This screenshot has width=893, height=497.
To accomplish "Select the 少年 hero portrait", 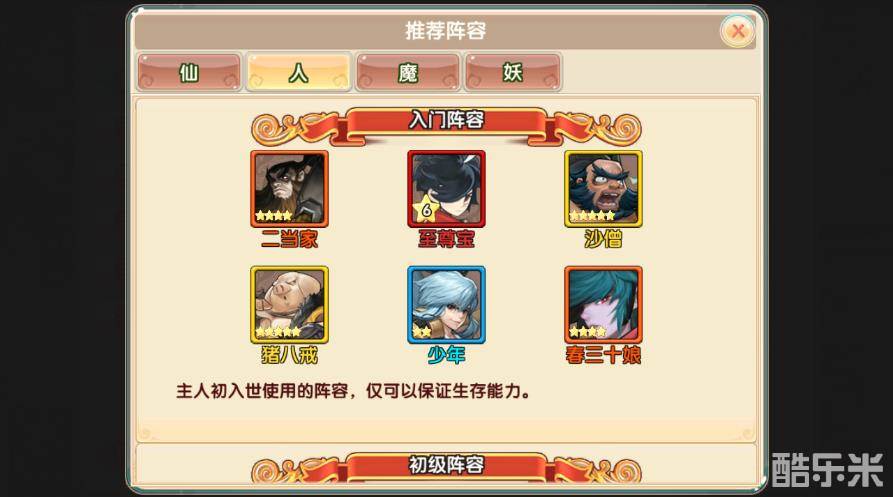I will [x=446, y=305].
